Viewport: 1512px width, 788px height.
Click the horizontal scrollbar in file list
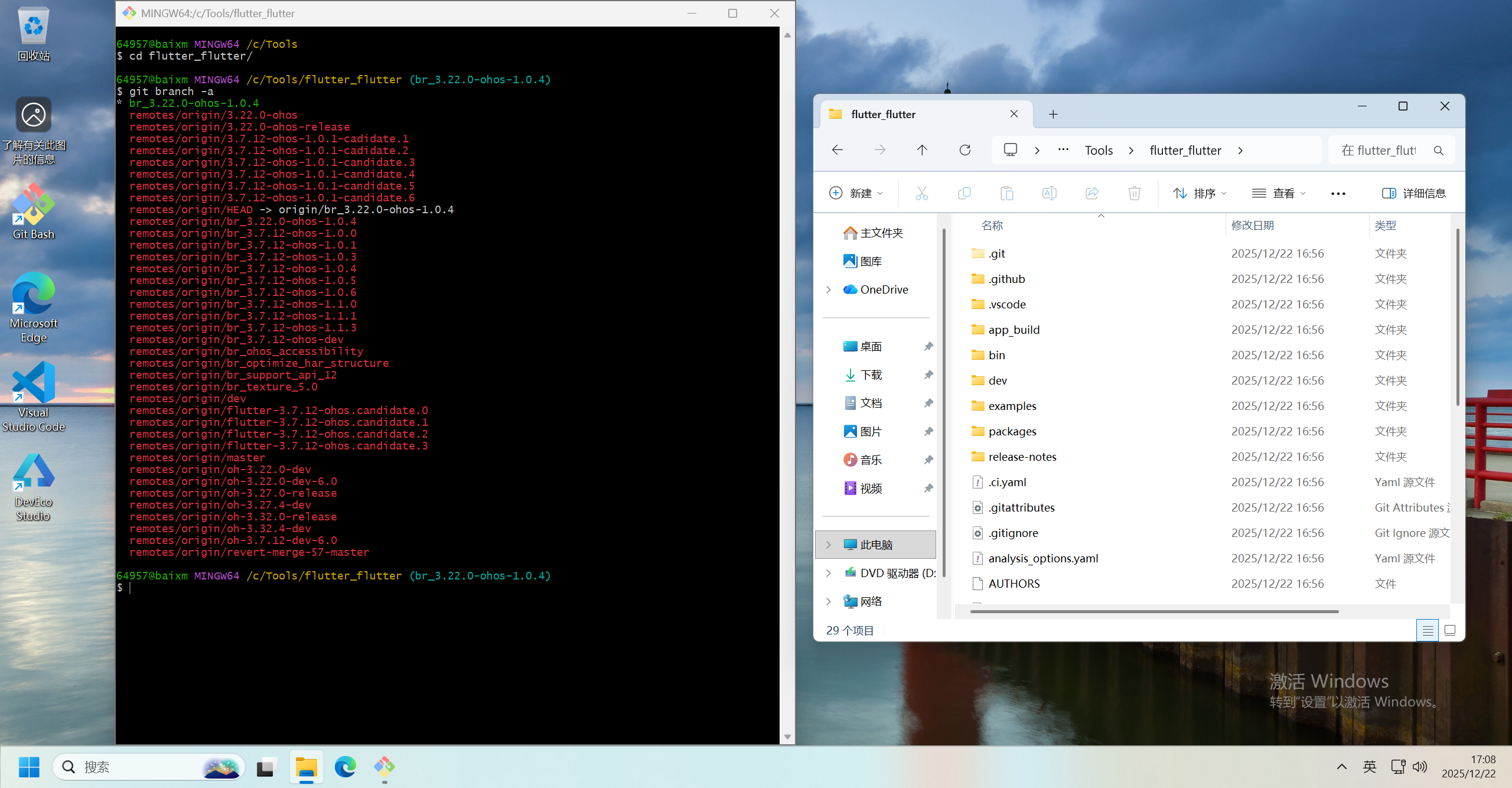(1154, 611)
